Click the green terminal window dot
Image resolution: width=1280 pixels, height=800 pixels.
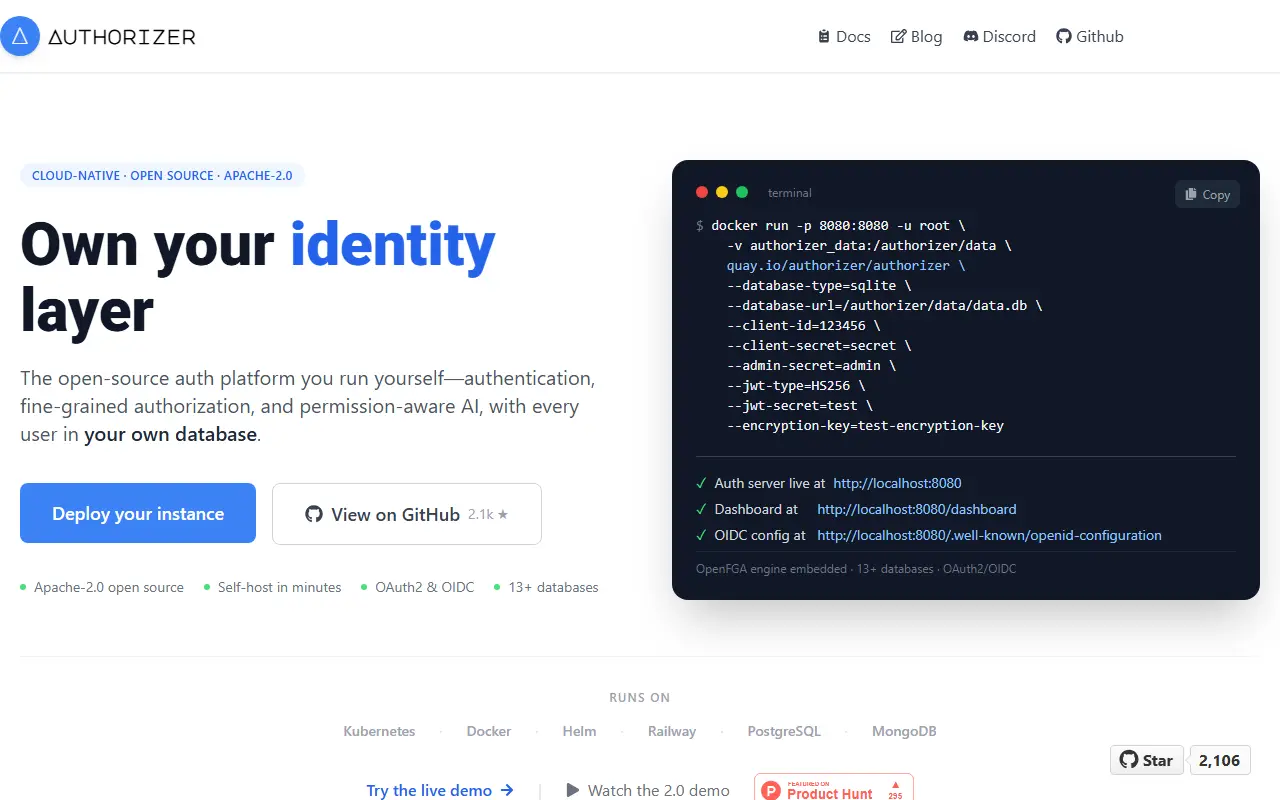742,192
